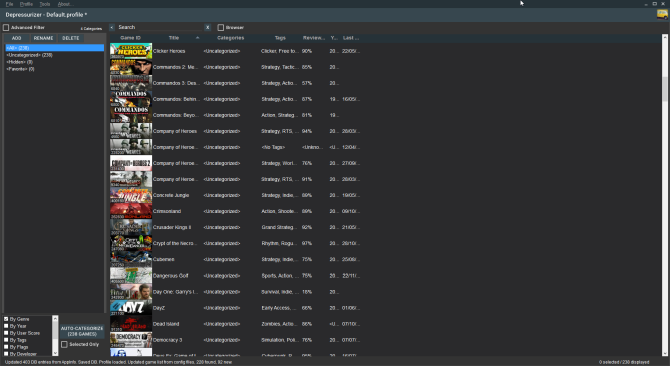Click the Auto-Categorize games button
Image resolution: width=670 pixels, height=366 pixels.
82,331
